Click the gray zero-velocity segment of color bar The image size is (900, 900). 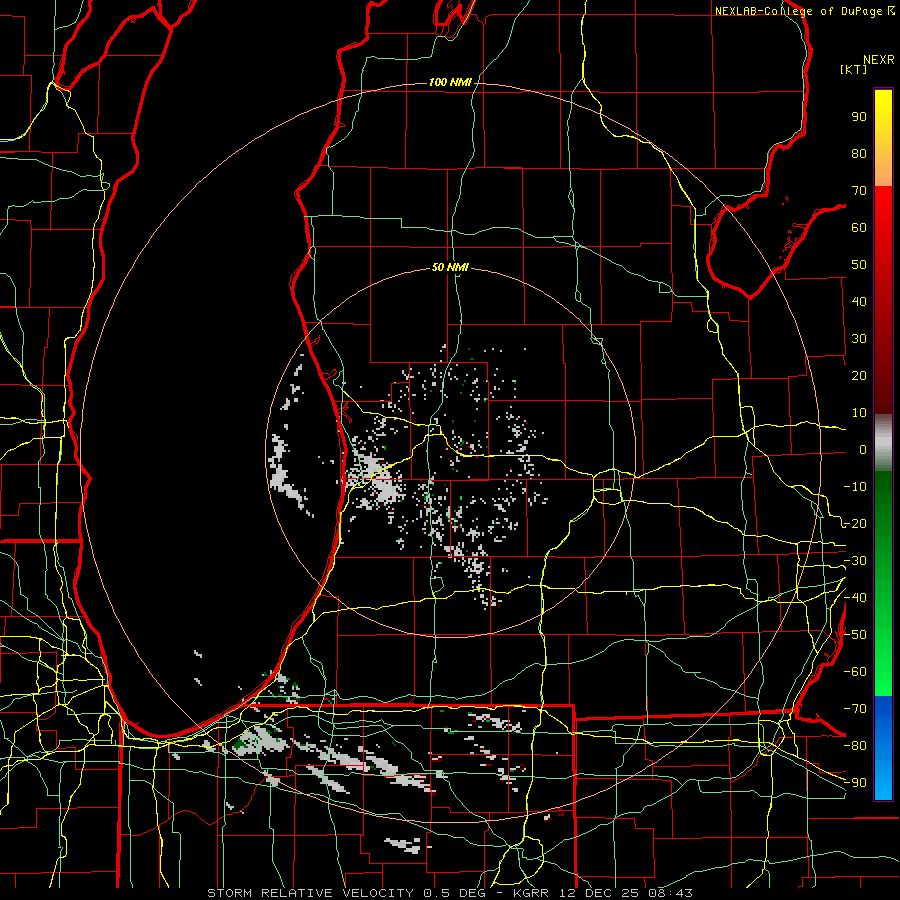pyautogui.click(x=883, y=443)
